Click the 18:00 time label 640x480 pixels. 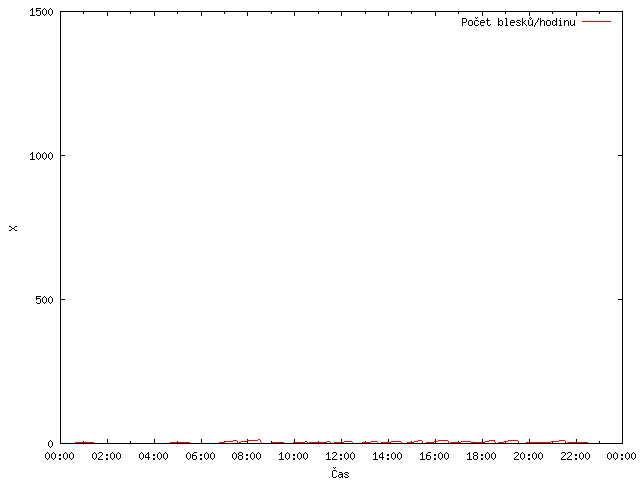[481, 456]
